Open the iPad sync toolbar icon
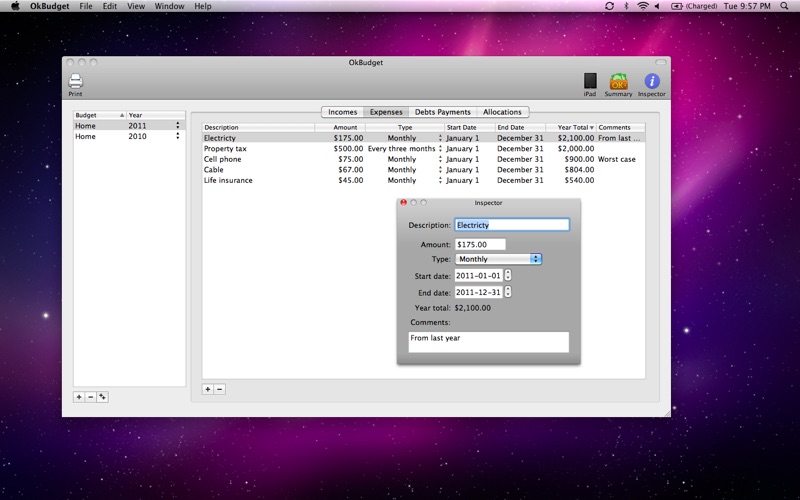 click(x=590, y=84)
